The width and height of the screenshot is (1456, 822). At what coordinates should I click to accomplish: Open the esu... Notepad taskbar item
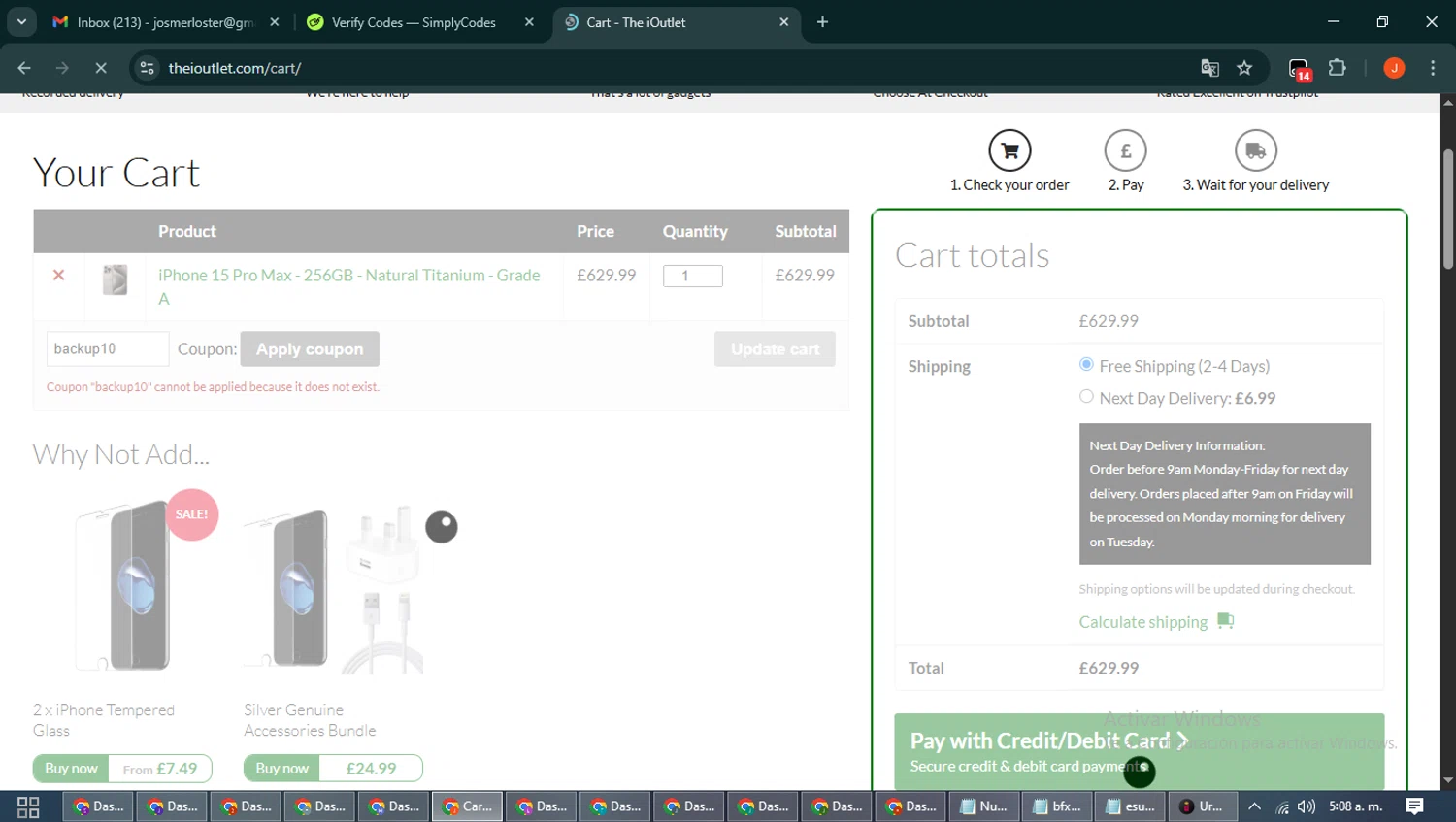tap(1131, 806)
